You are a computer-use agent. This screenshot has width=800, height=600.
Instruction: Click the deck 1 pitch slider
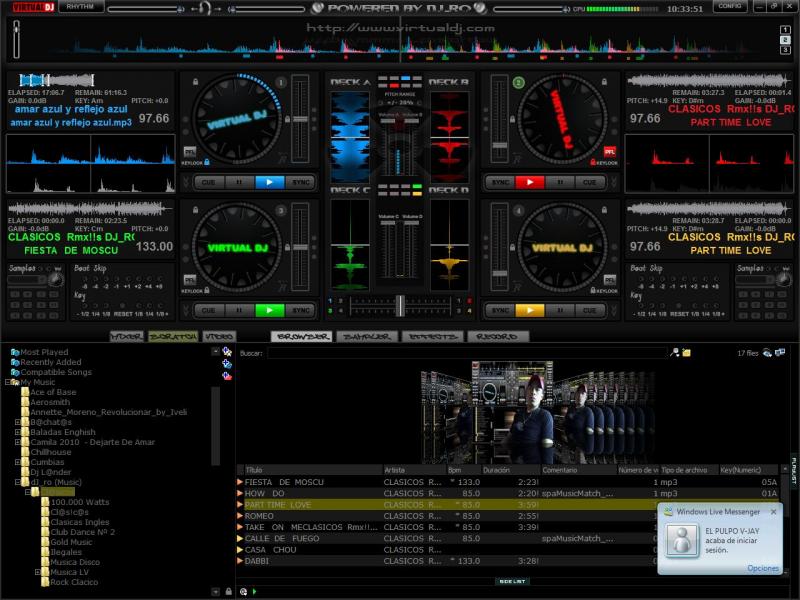tap(298, 118)
